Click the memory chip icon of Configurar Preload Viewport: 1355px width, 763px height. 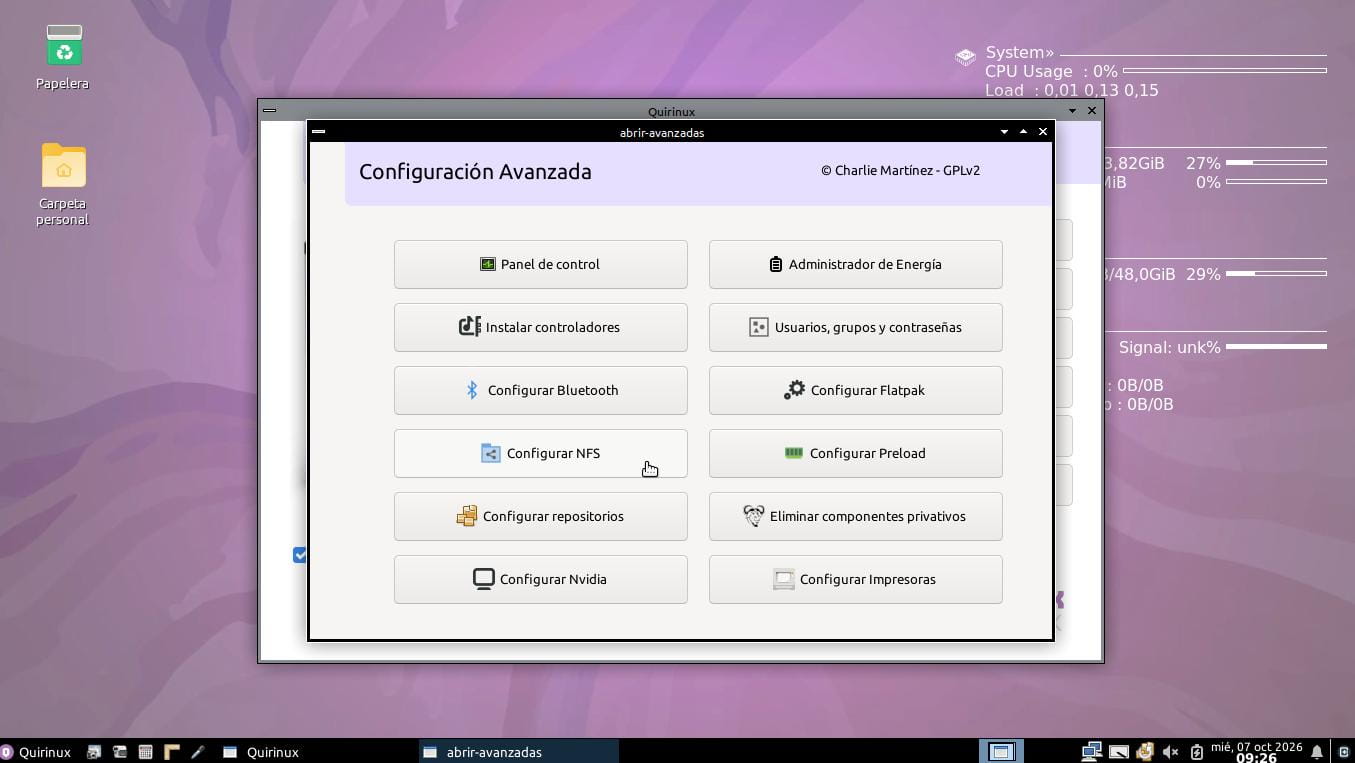794,453
